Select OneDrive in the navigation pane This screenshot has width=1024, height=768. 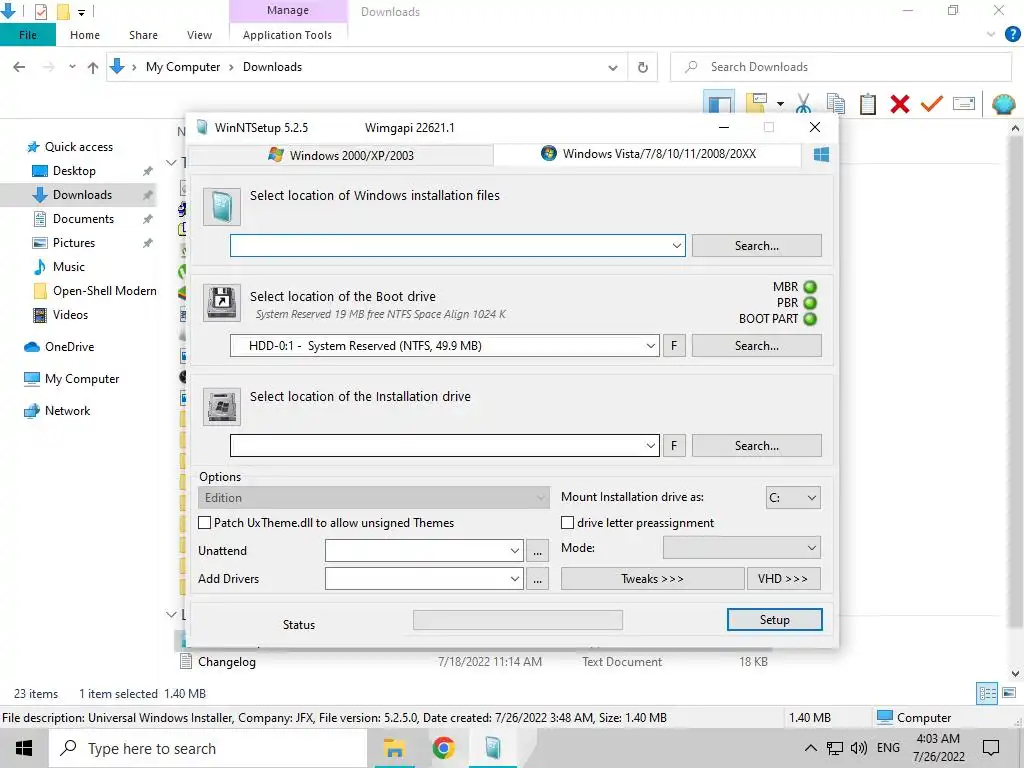coord(69,347)
